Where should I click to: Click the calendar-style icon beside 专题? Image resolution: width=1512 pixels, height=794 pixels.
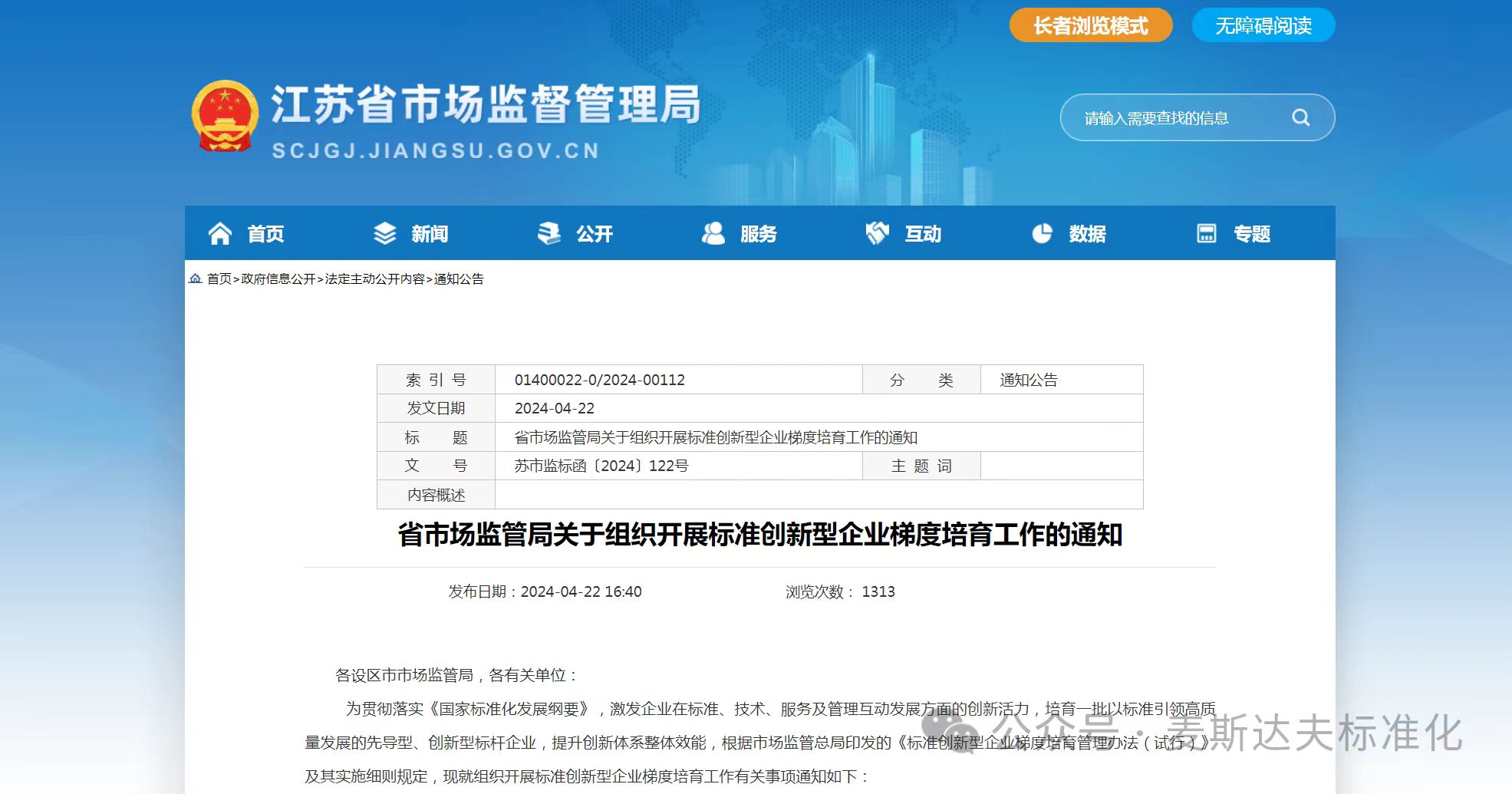tap(1206, 233)
